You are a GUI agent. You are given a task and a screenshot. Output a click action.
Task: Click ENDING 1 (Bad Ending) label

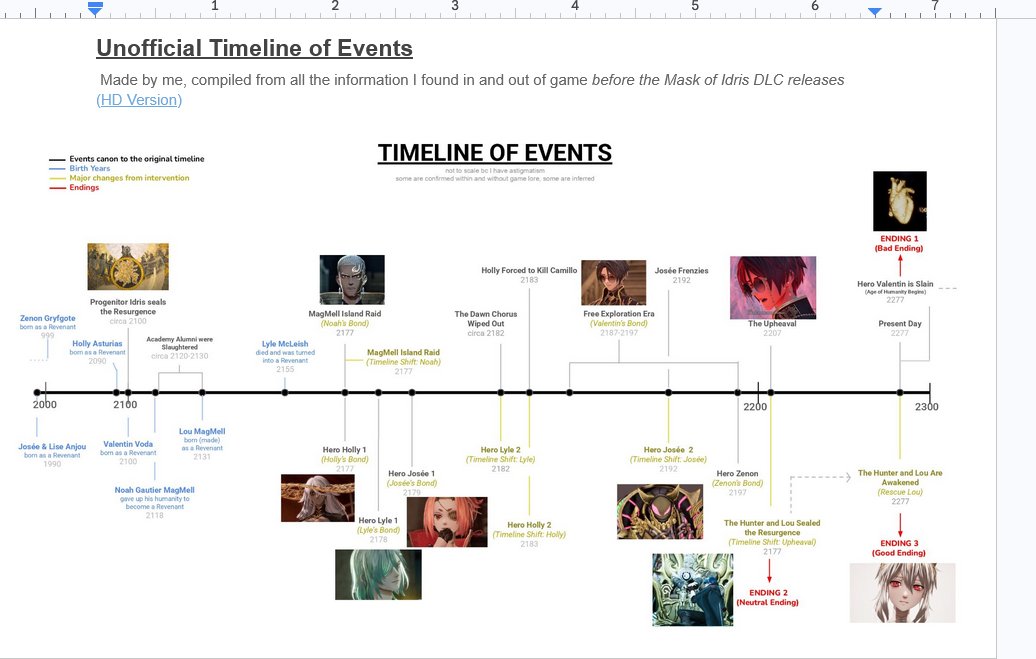pyautogui.click(x=899, y=243)
